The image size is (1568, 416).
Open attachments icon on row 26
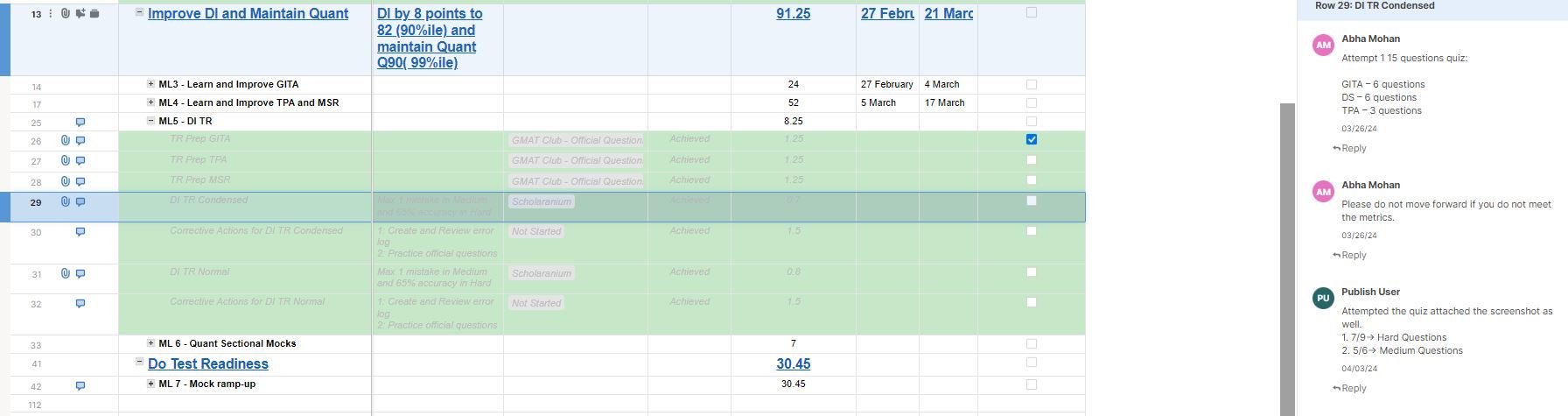pyautogui.click(x=66, y=140)
